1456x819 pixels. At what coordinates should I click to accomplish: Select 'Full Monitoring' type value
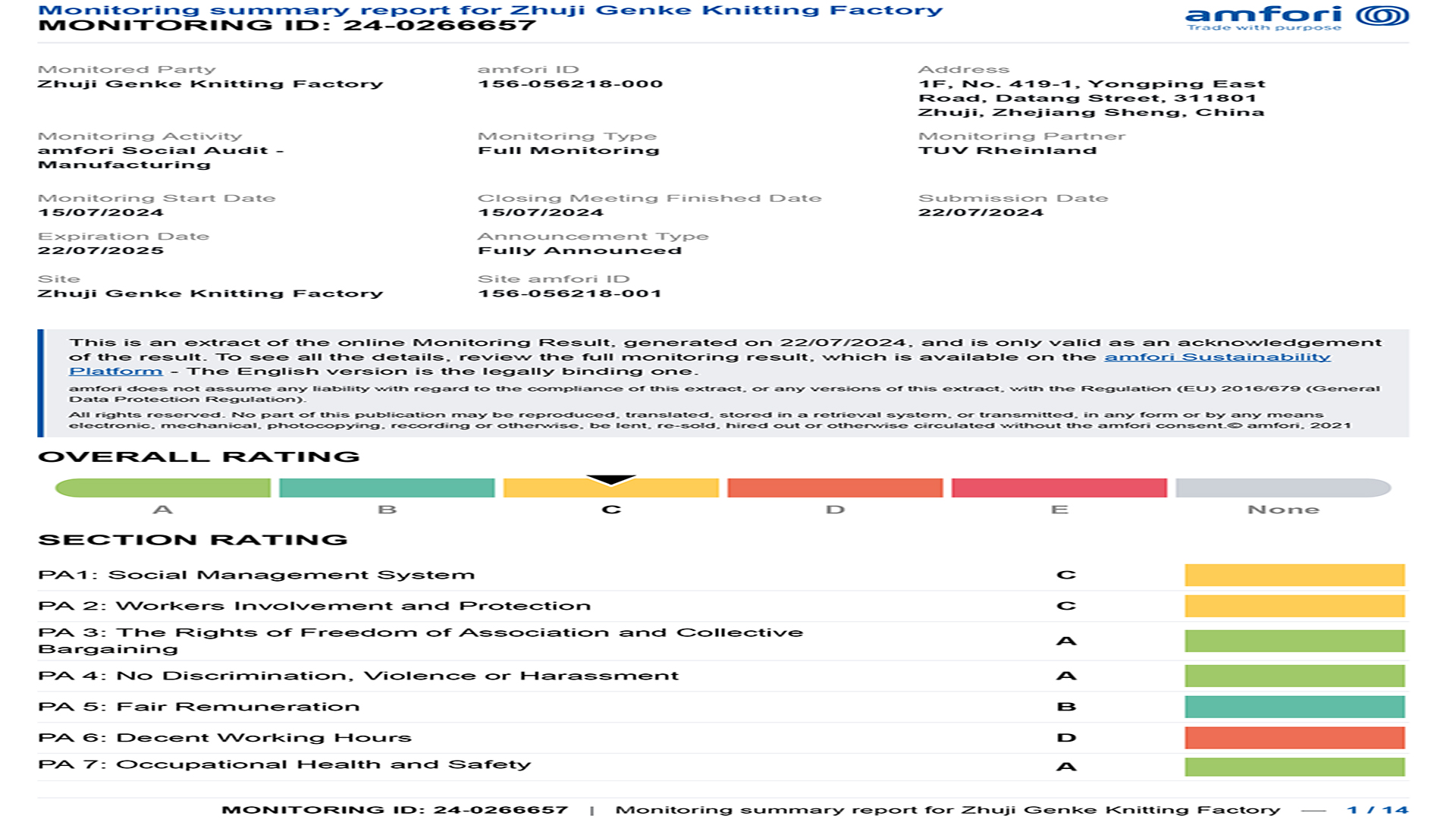[x=569, y=150]
